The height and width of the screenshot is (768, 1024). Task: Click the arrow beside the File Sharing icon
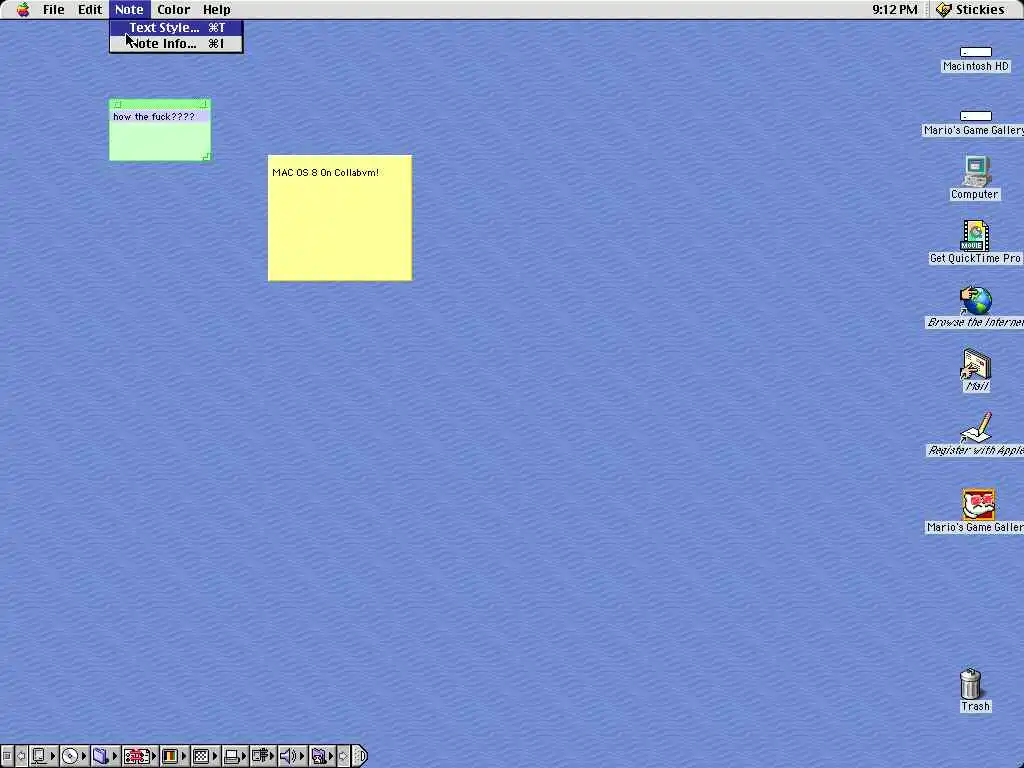[115, 756]
